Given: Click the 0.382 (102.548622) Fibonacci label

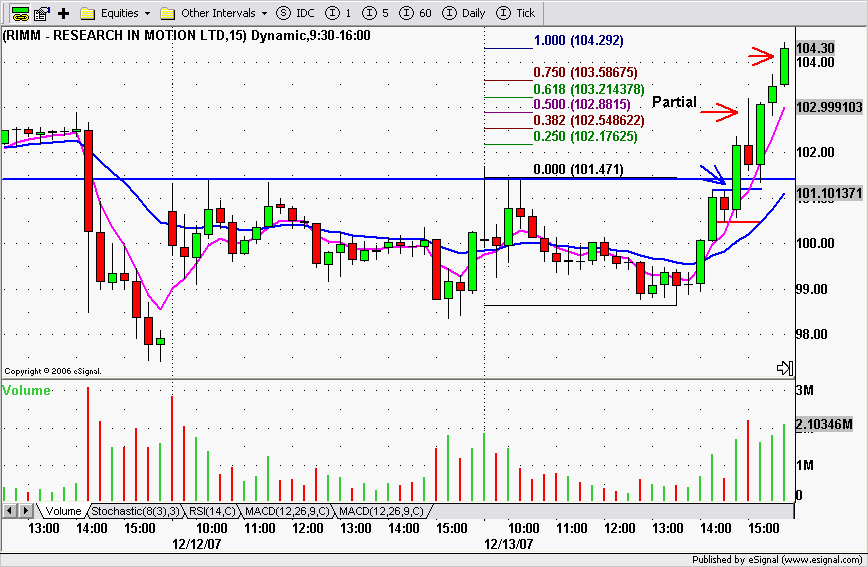Looking at the screenshot, I should 589,121.
